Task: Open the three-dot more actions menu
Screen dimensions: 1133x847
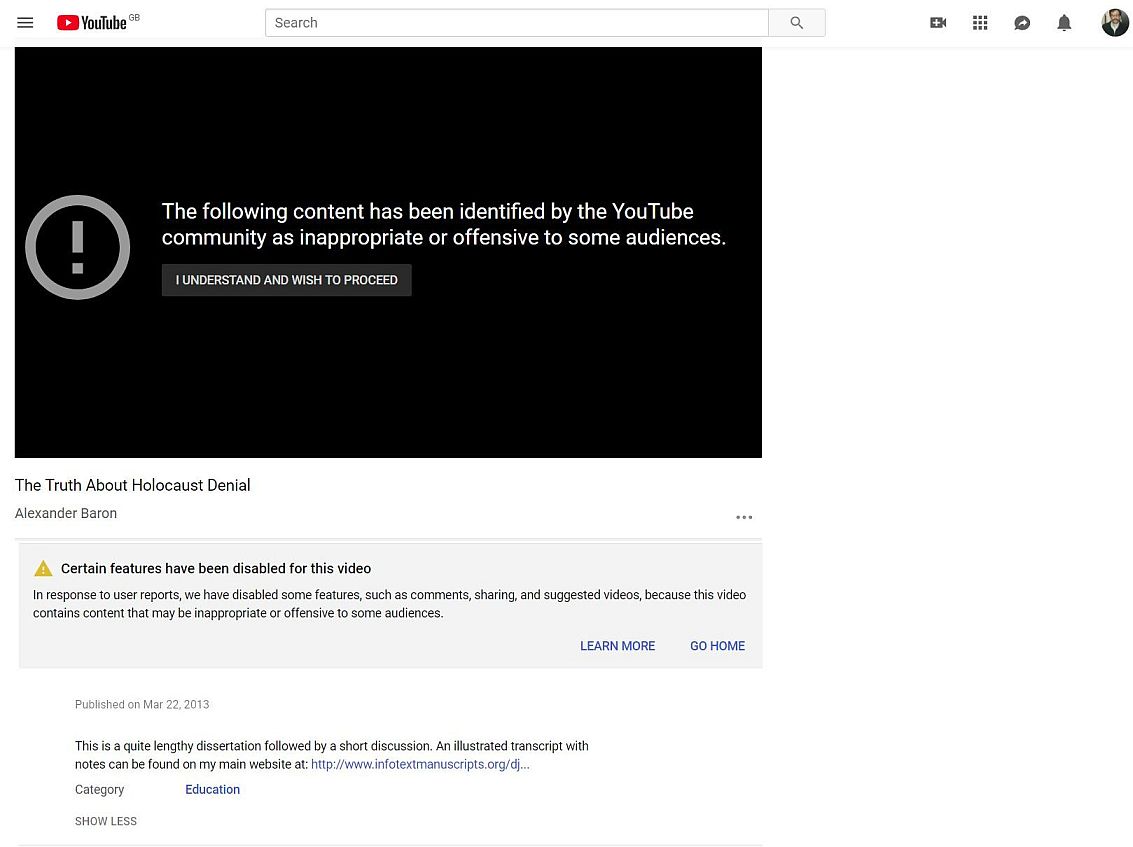Action: [744, 517]
